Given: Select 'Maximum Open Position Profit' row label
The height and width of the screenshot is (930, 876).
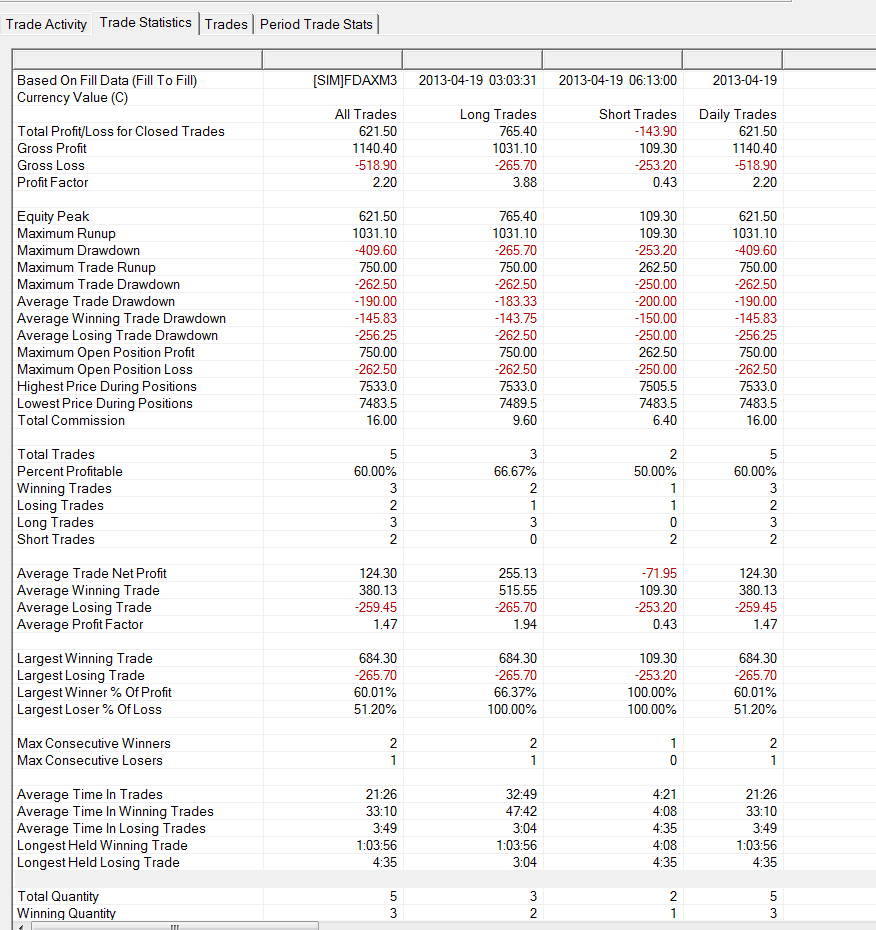Looking at the screenshot, I should pos(106,352).
